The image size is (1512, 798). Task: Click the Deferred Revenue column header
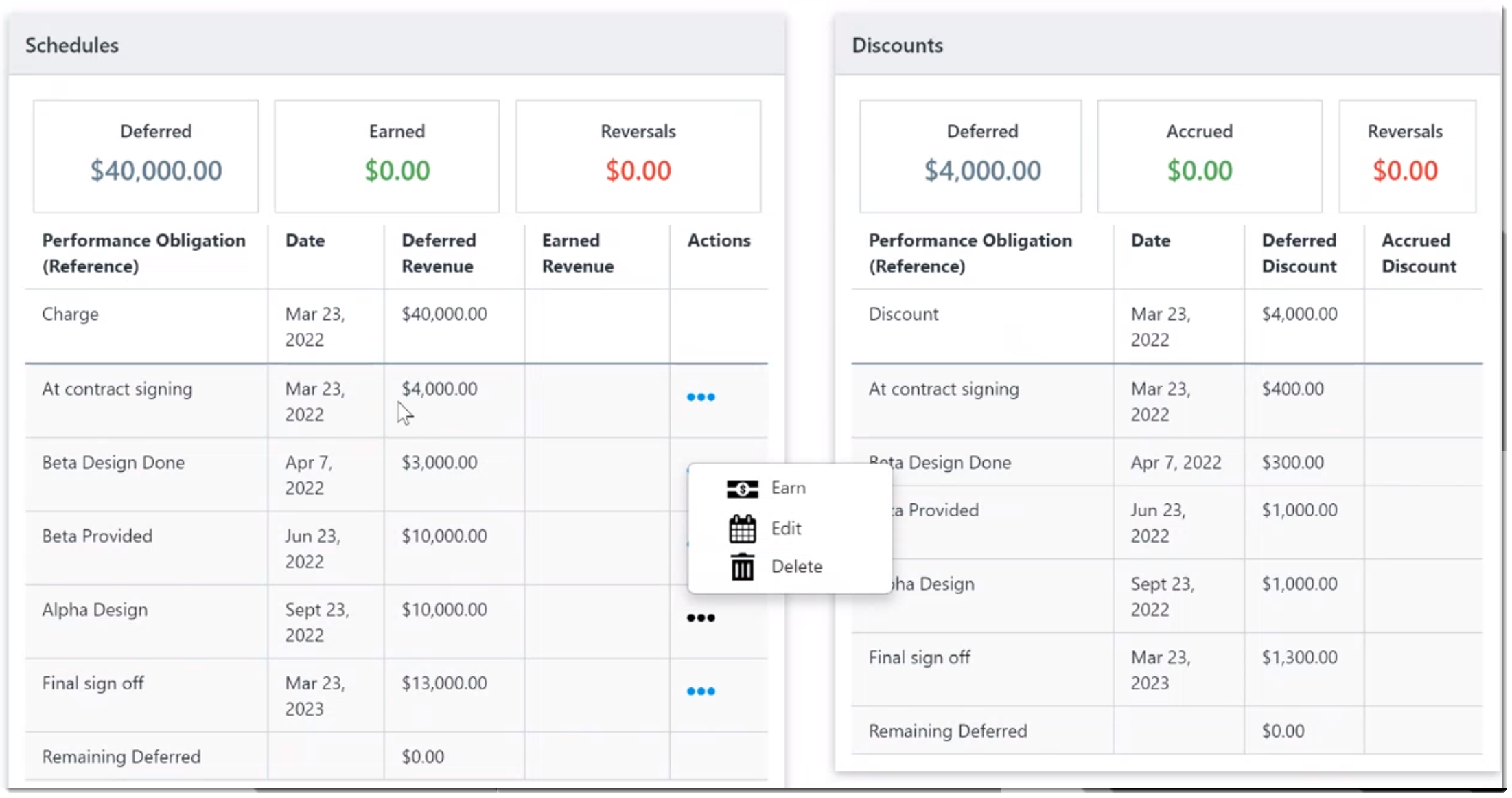439,253
